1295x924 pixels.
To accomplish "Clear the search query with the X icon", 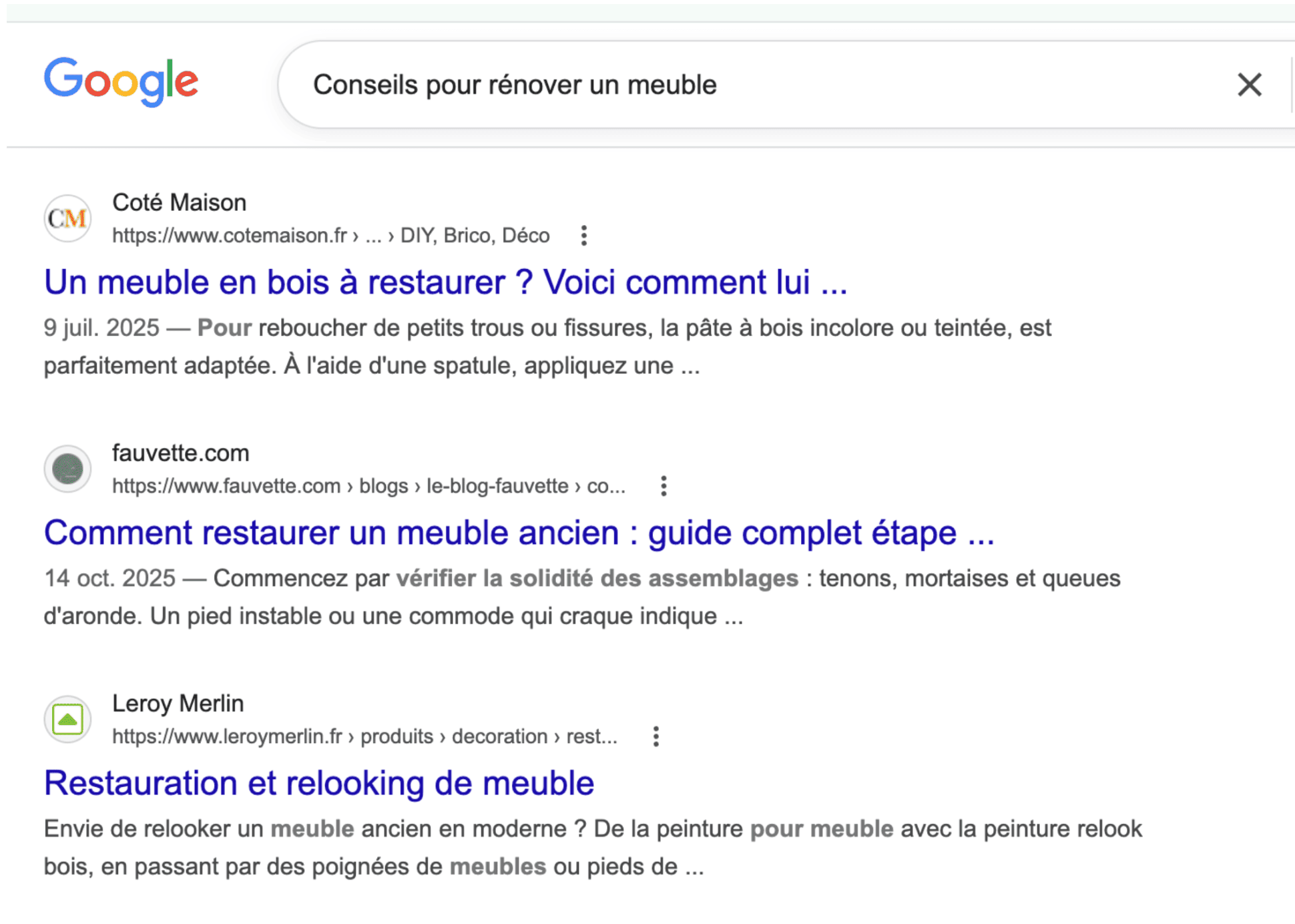I will pyautogui.click(x=1248, y=84).
